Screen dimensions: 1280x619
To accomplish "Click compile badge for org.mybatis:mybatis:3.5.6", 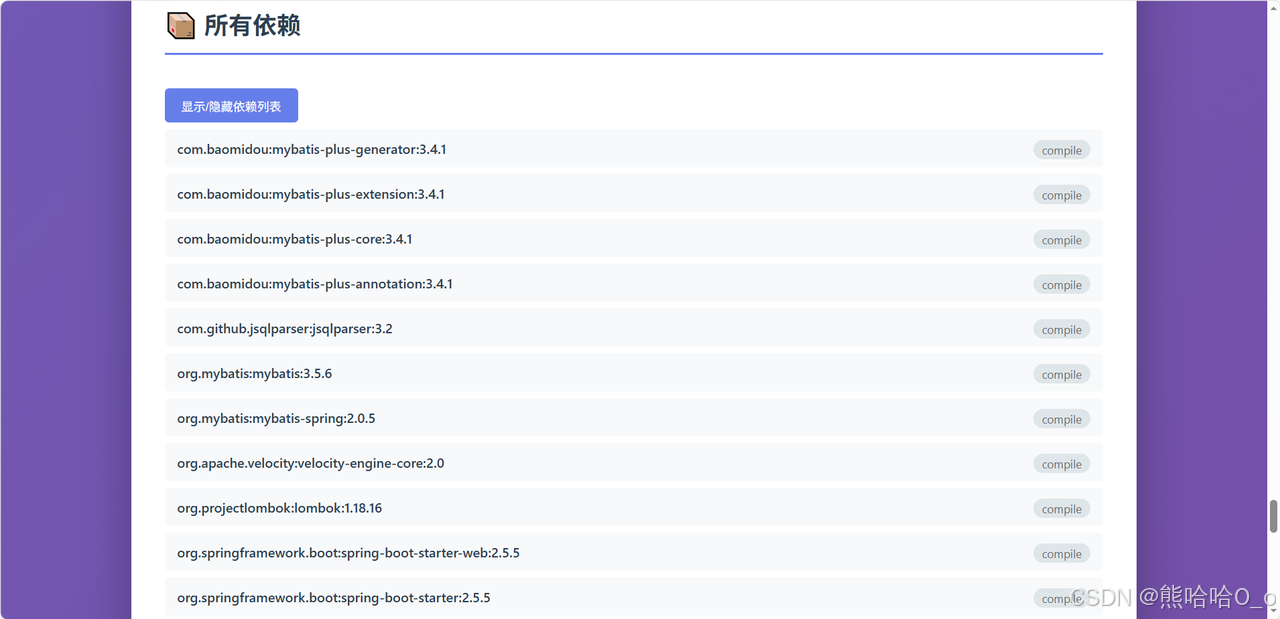I will coord(1061,374).
